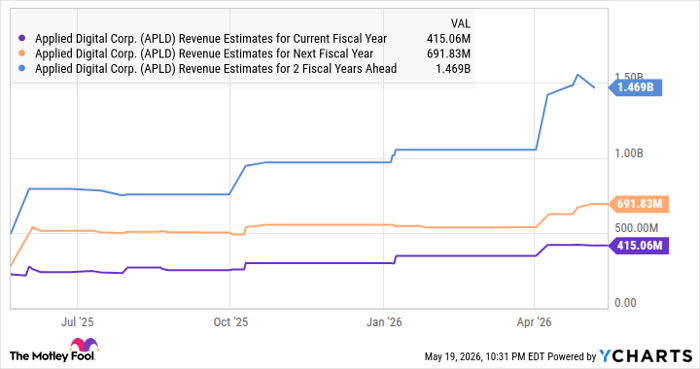700x369 pixels.
Task: Click the 691.83M value in legend table
Action: pyautogui.click(x=448, y=54)
